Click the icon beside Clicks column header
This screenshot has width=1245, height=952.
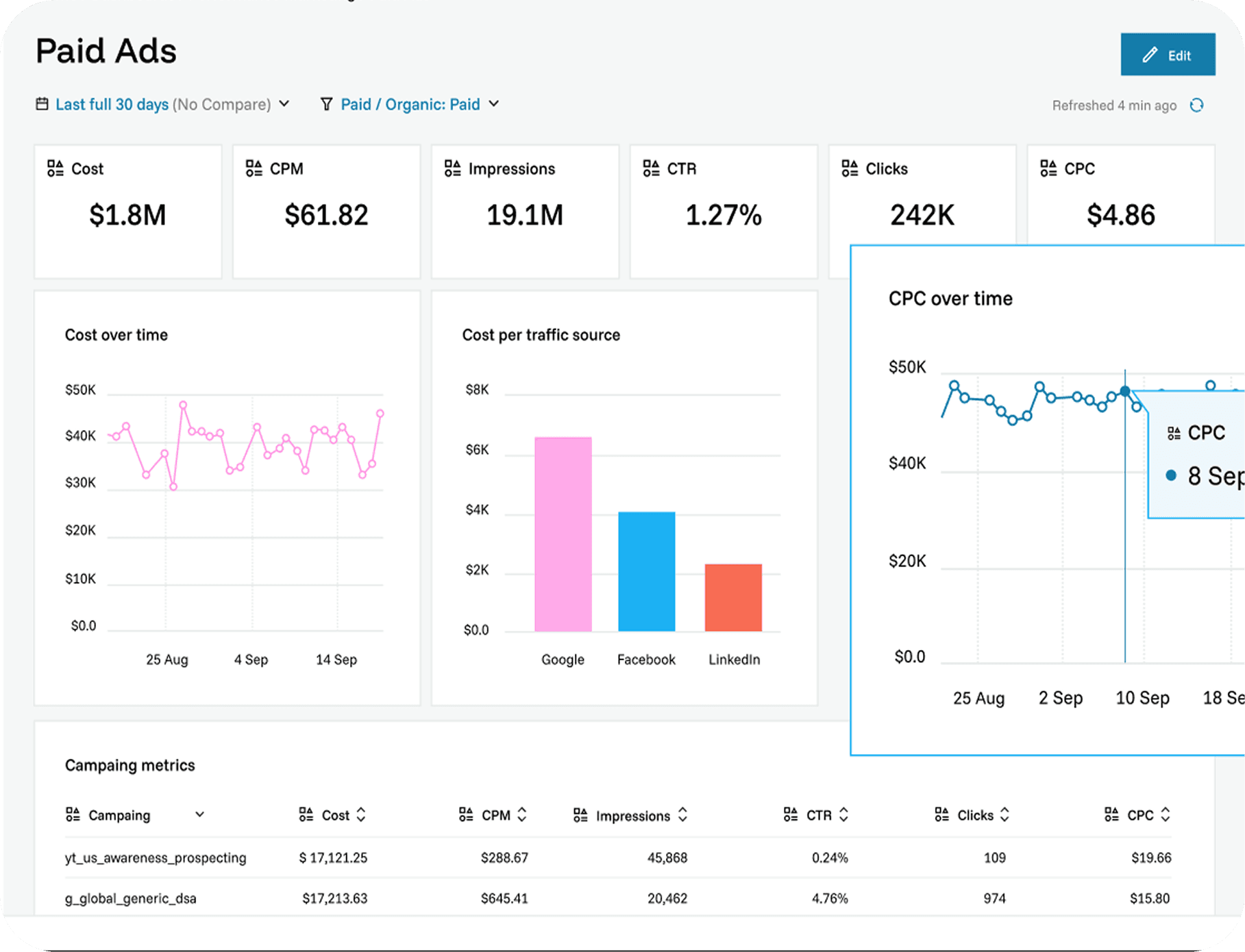(x=942, y=814)
